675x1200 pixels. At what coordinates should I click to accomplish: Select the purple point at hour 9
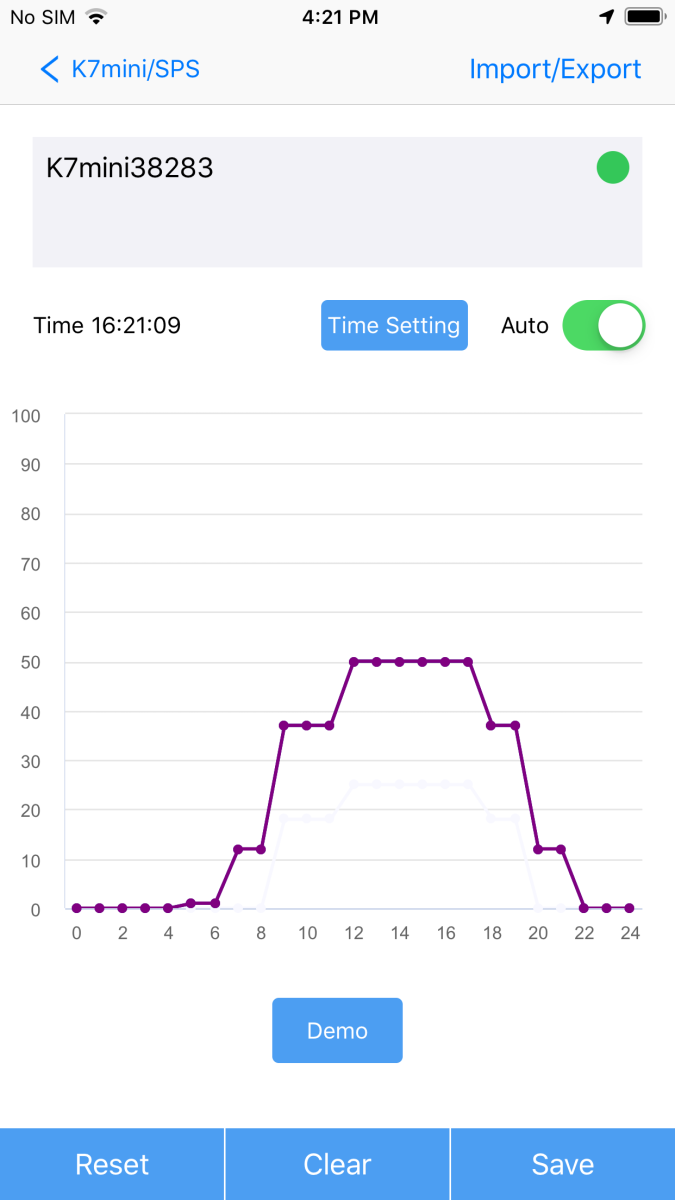tap(284, 725)
